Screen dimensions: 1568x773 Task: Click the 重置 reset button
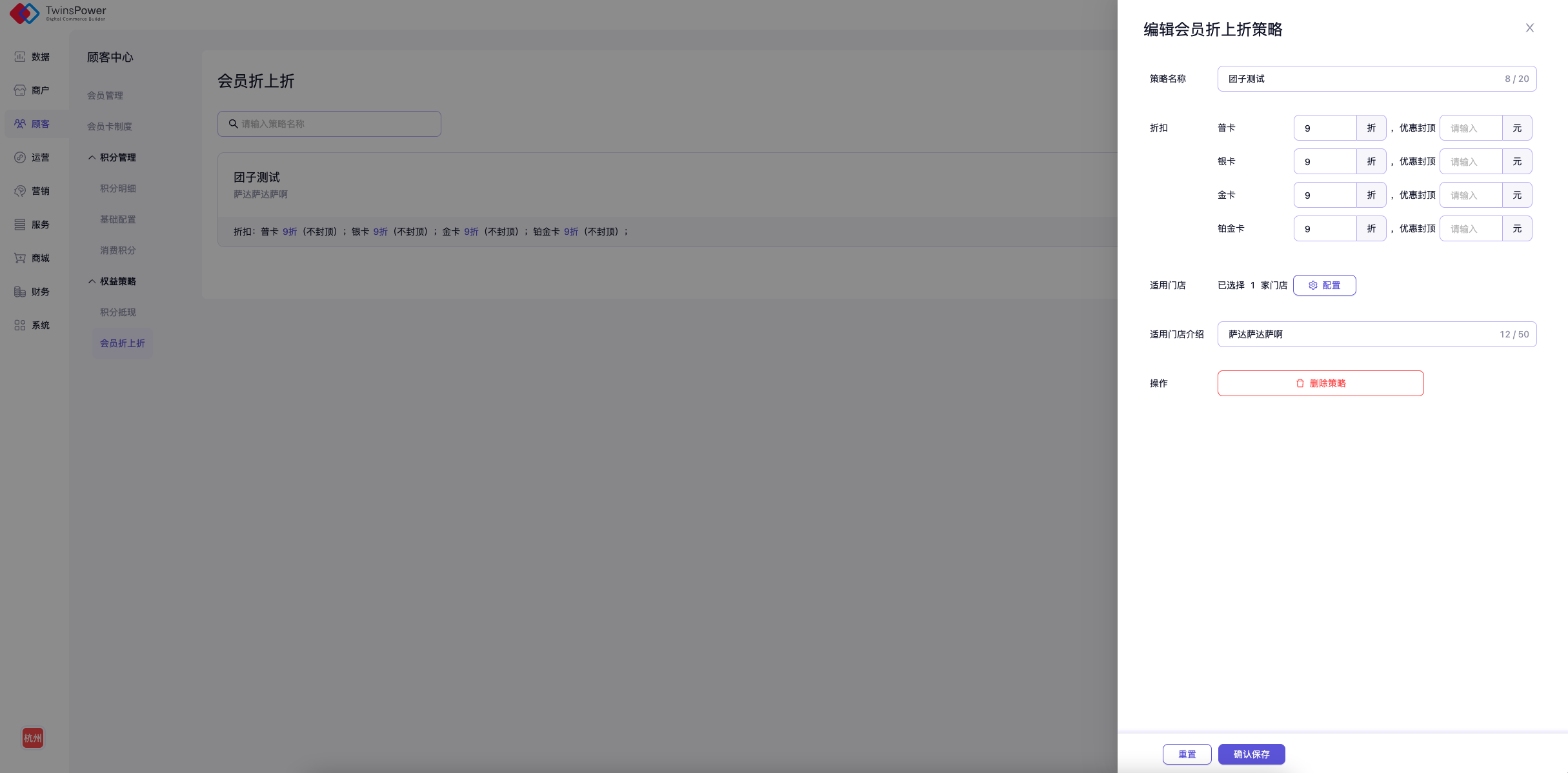point(1187,754)
